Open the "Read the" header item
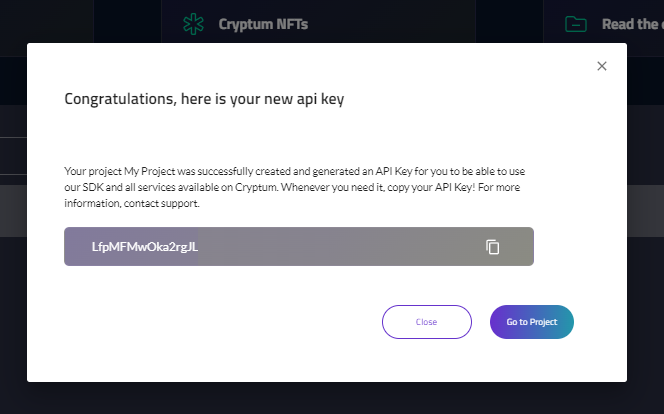The width and height of the screenshot is (664, 414). point(631,24)
